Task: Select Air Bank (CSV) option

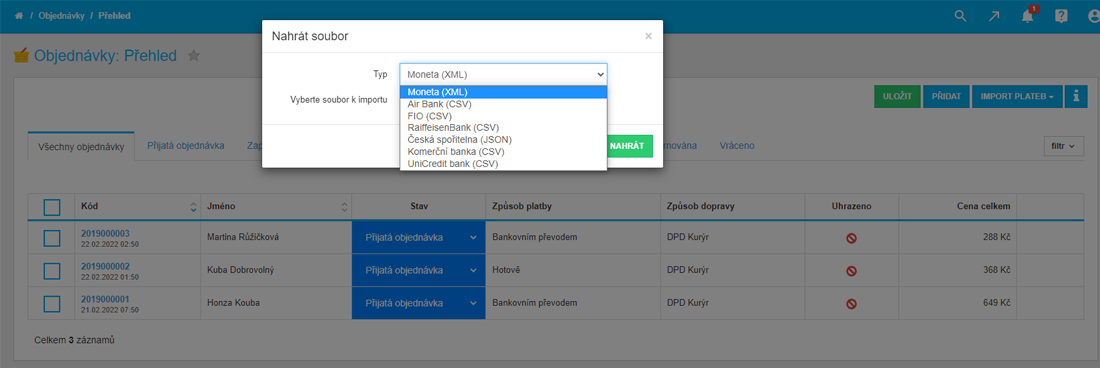Action: coord(503,104)
